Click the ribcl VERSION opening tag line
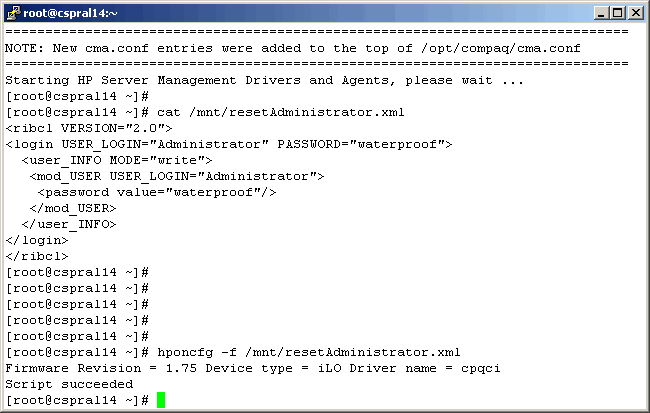The image size is (650, 413). pos(89,128)
